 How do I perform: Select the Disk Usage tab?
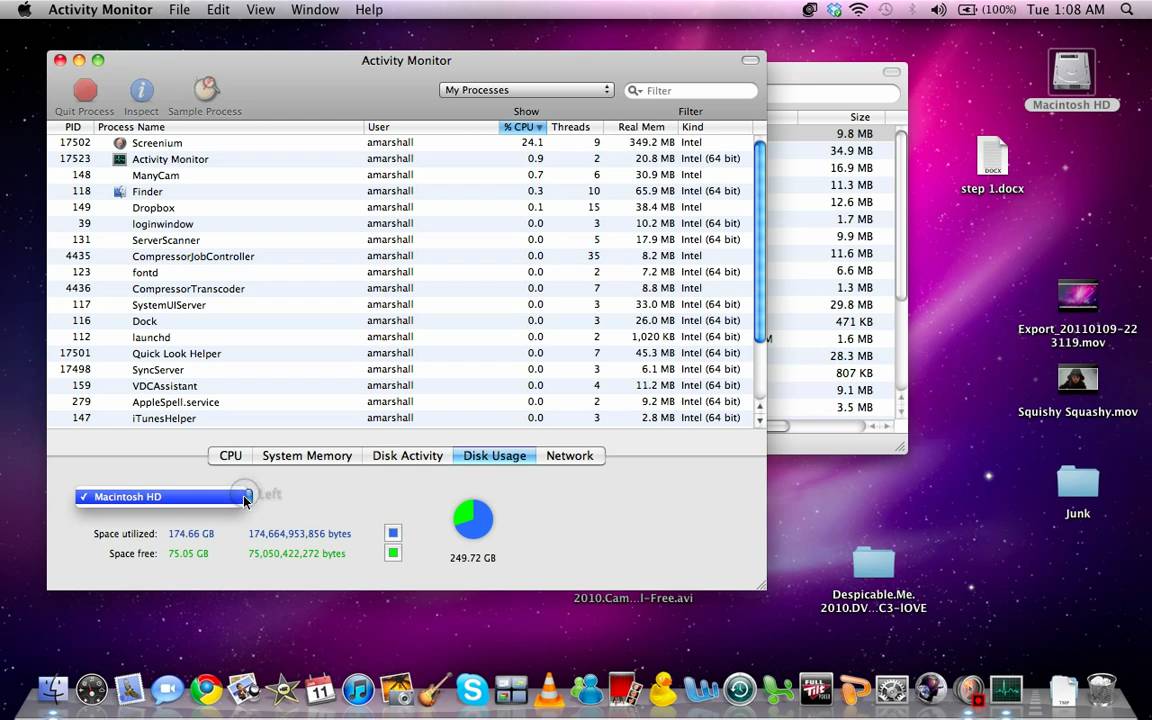494,456
